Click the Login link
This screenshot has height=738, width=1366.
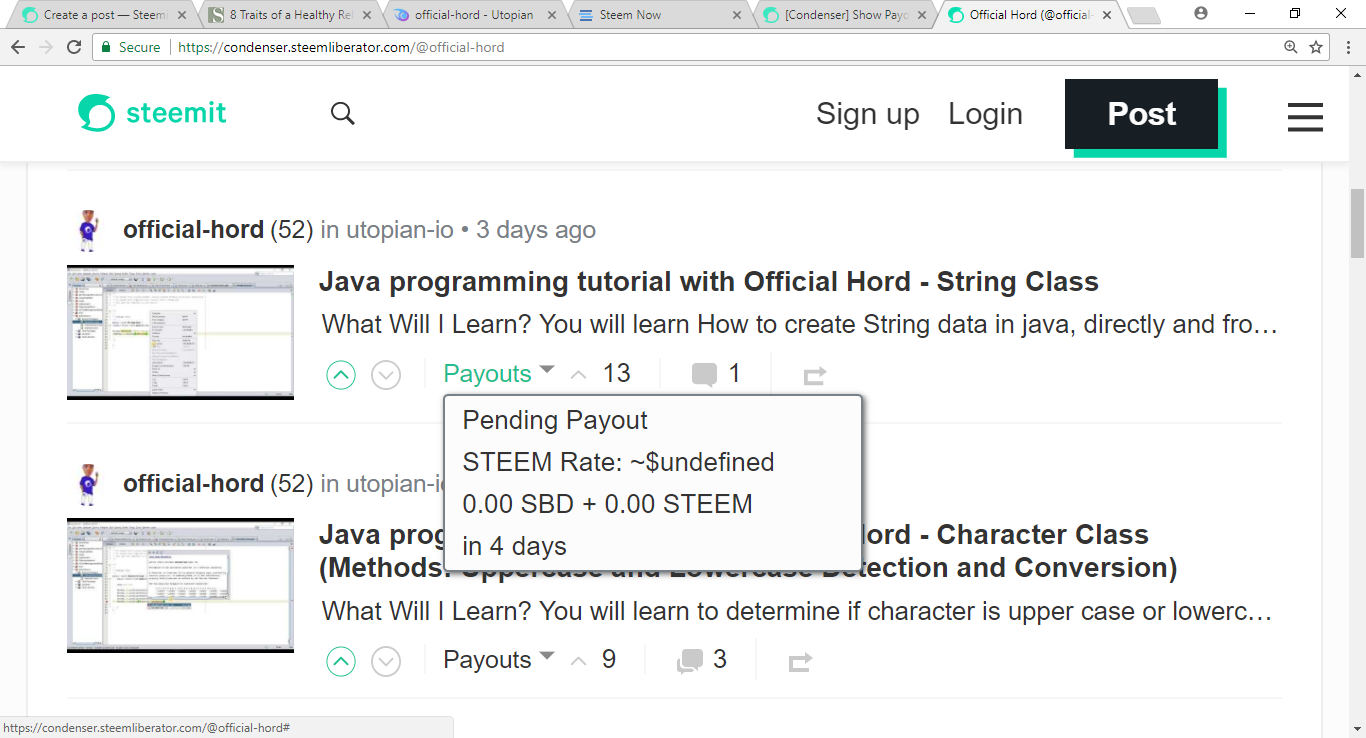pos(985,114)
